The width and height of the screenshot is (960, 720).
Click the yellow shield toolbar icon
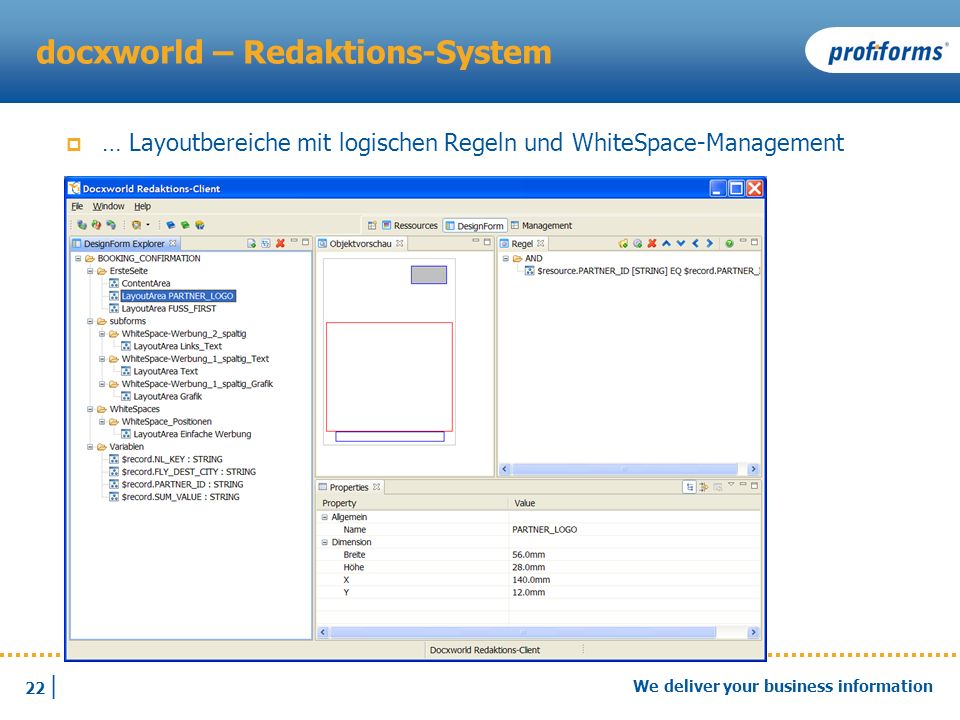click(137, 225)
